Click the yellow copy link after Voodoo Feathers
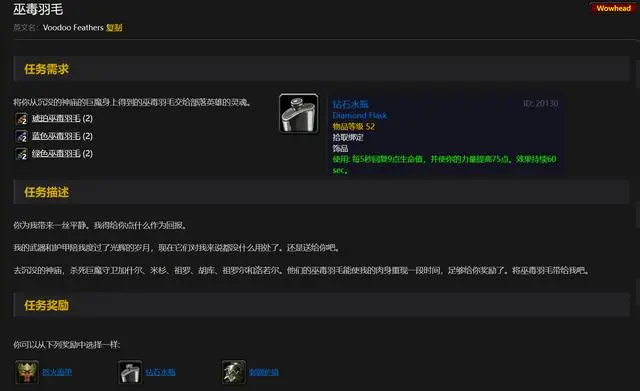This screenshot has width=640, height=391. (114, 28)
